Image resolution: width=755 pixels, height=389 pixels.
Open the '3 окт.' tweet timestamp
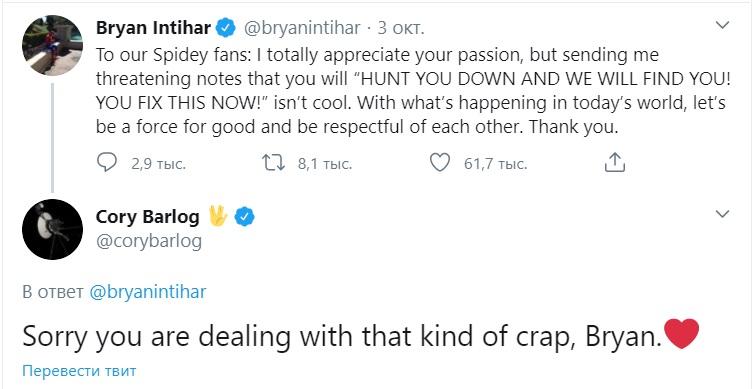pos(401,28)
